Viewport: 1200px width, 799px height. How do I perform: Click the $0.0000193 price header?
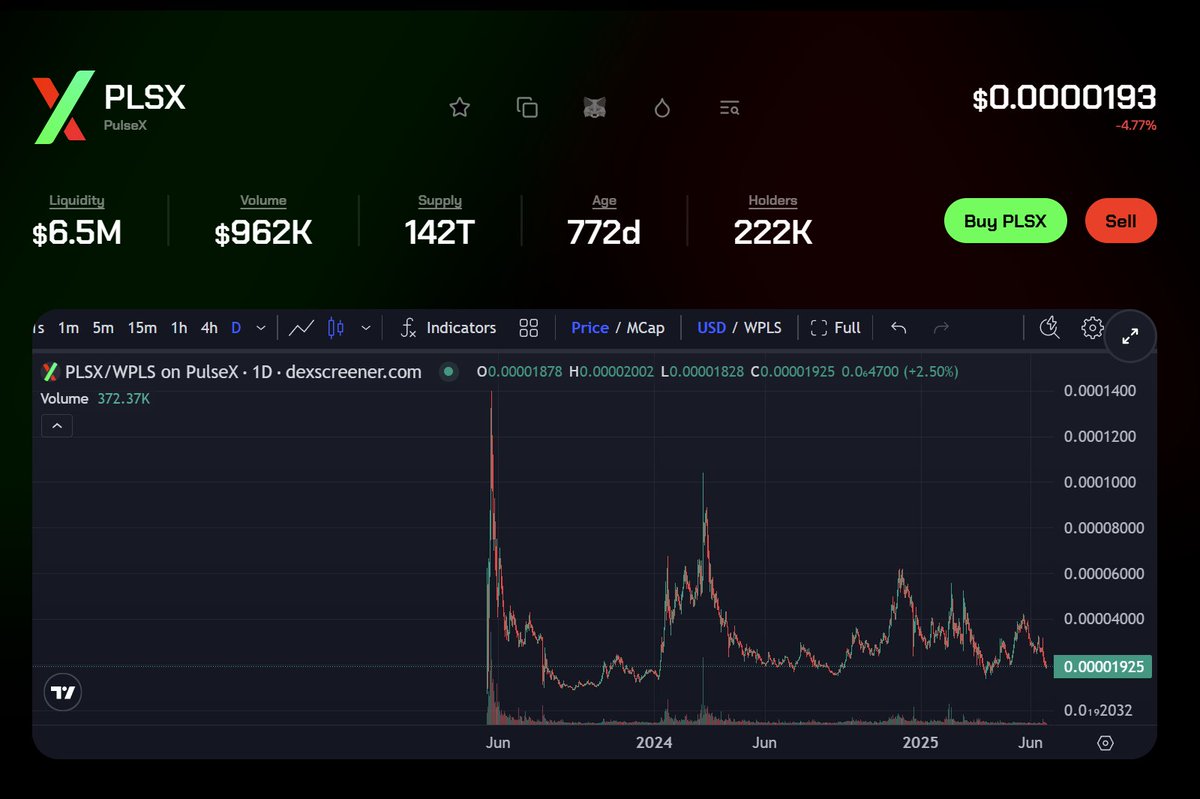(x=1064, y=98)
